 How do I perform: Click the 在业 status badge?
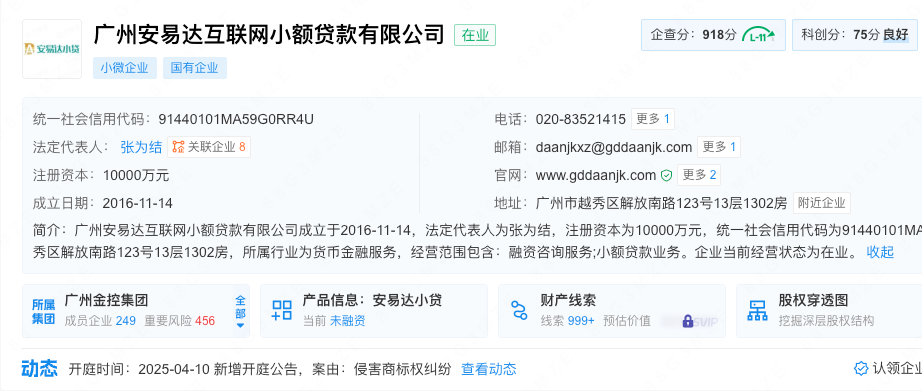[x=475, y=35]
